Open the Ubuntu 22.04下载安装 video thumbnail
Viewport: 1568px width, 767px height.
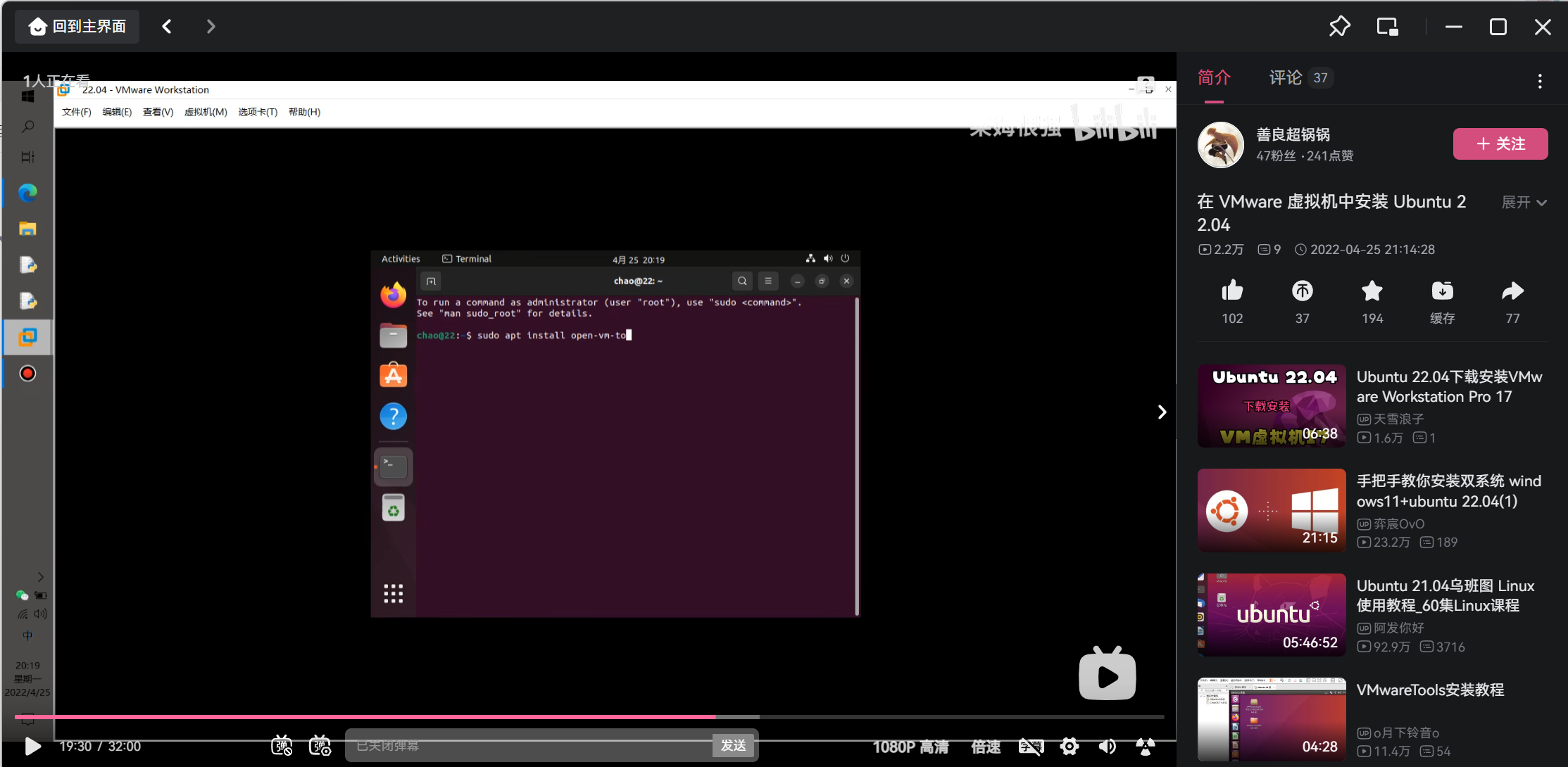(x=1272, y=406)
